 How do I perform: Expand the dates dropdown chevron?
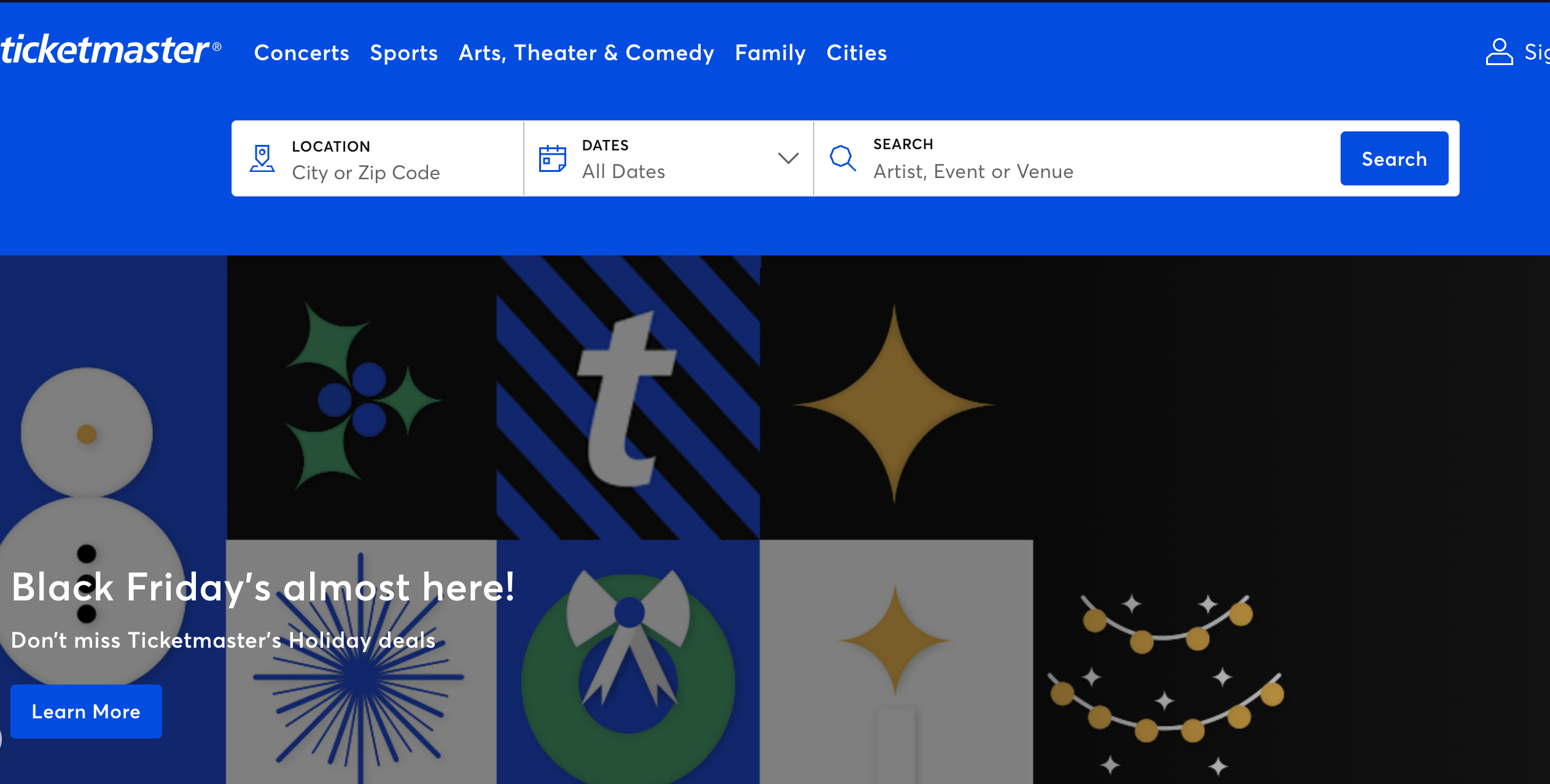click(x=788, y=158)
